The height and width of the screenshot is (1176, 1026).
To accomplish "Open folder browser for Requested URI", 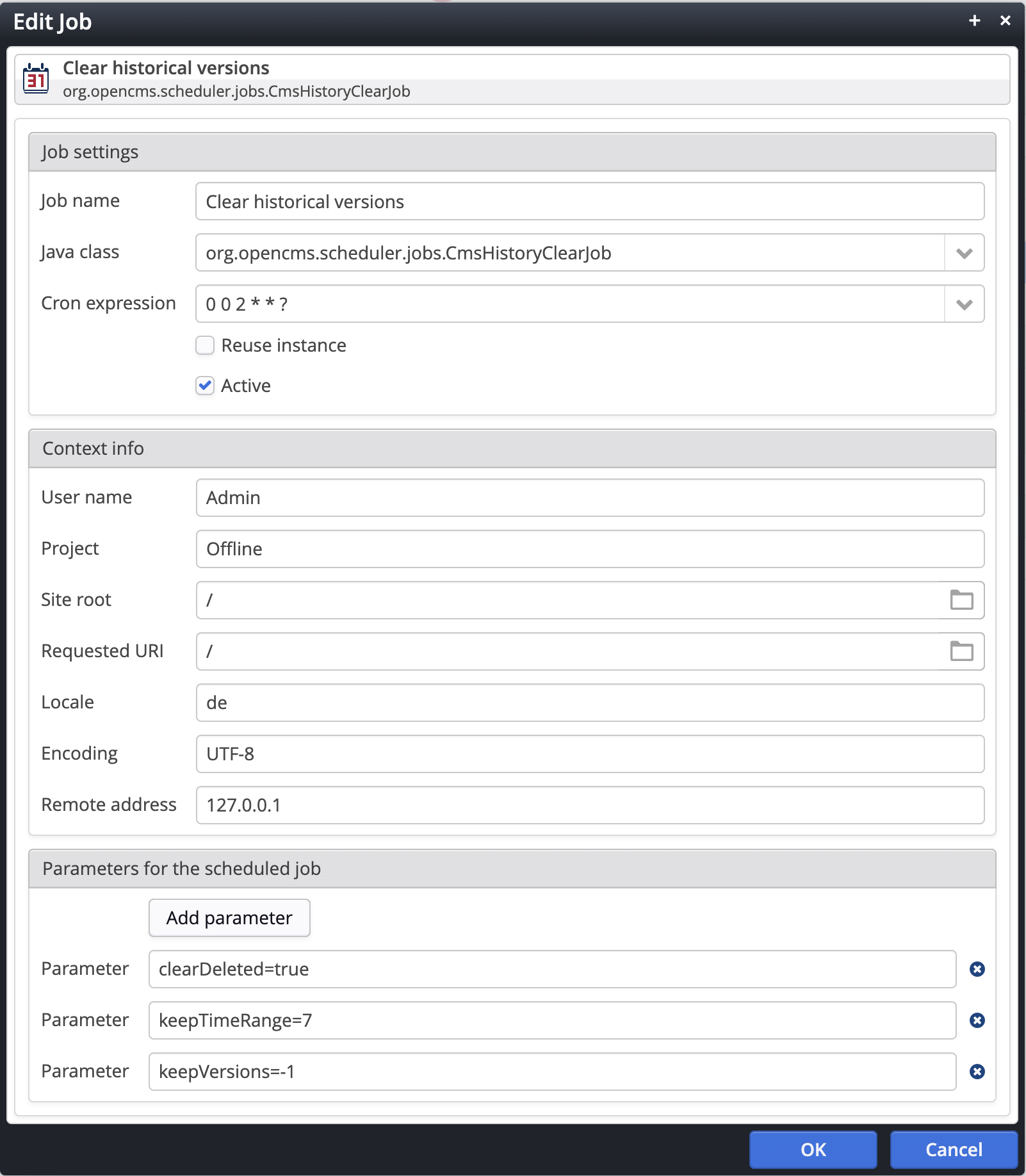I will [961, 651].
